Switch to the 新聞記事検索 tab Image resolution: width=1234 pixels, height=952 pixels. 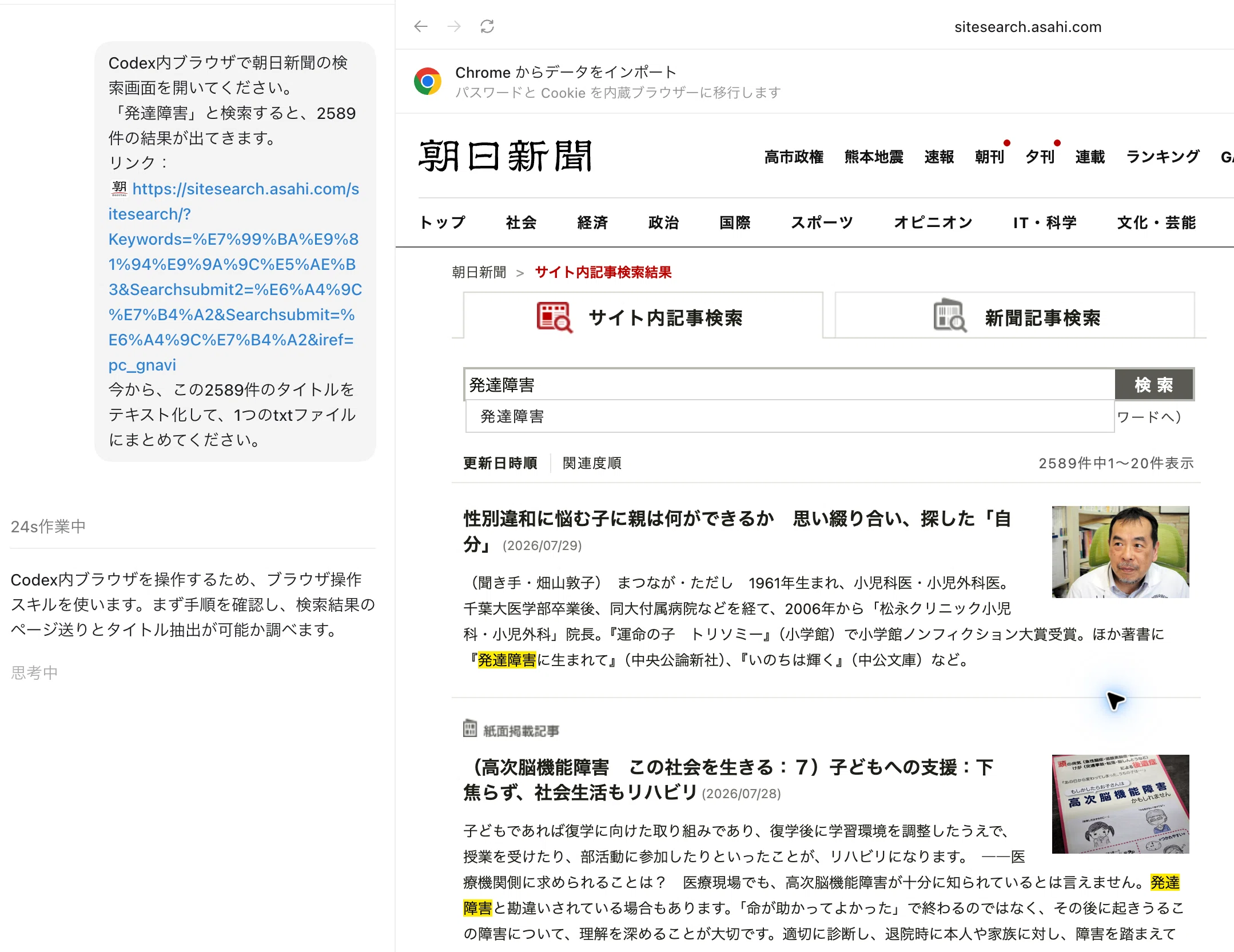(x=1015, y=316)
